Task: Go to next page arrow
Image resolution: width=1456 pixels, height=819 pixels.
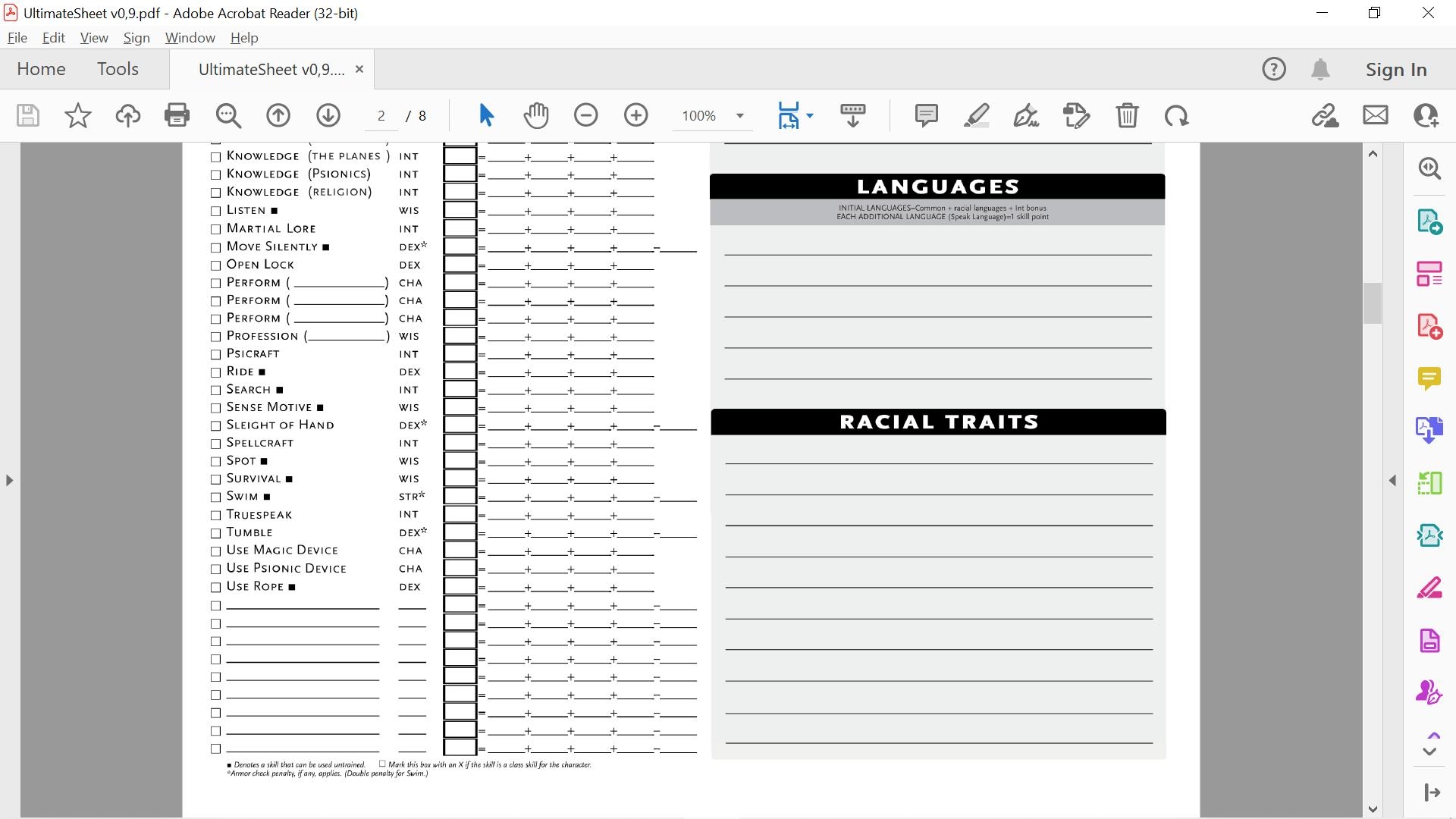Action: pyautogui.click(x=328, y=115)
